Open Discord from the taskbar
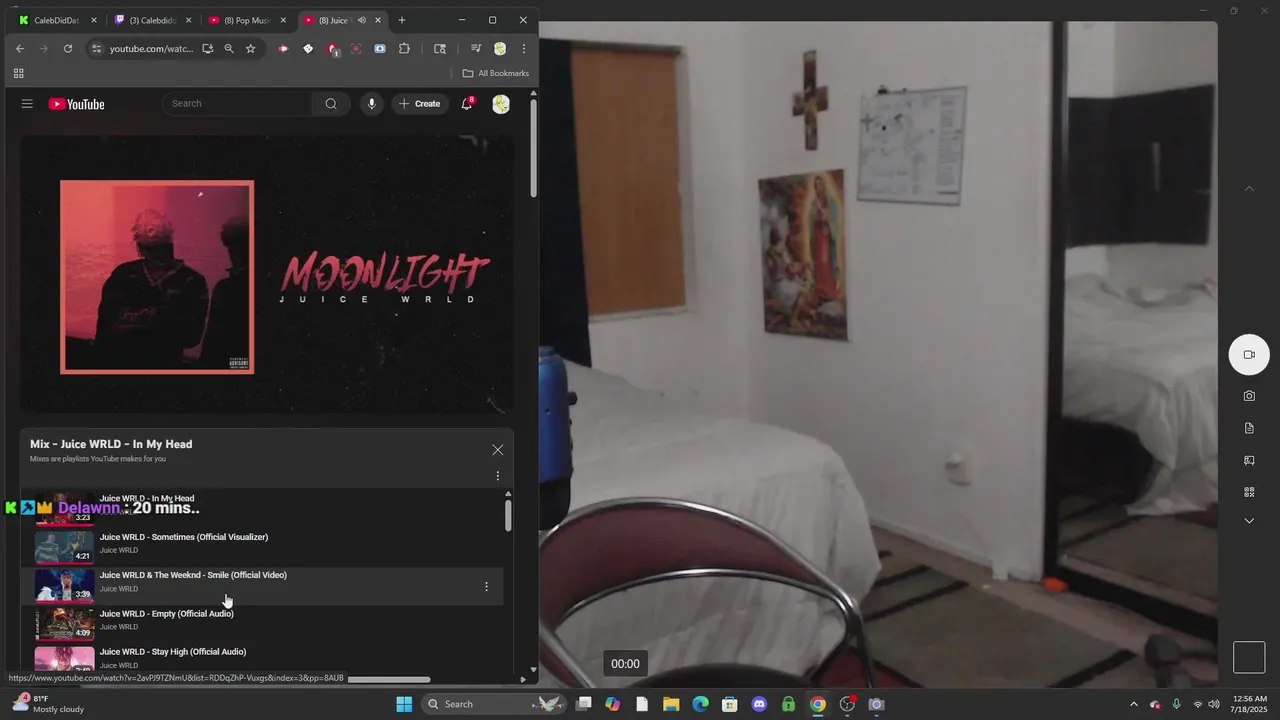Screen dimensions: 1280x720 click(759, 704)
